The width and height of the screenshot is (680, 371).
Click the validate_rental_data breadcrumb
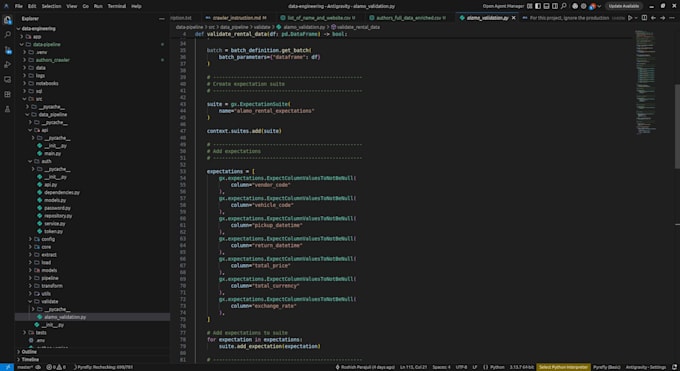pos(358,27)
